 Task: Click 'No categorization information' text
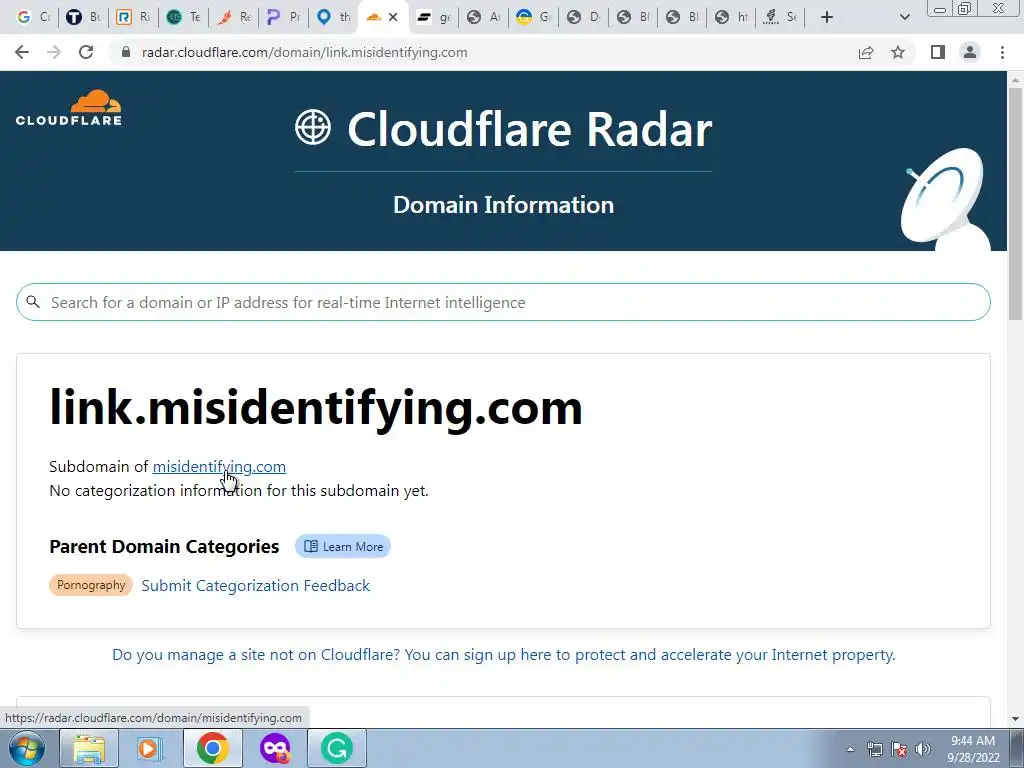[238, 490]
